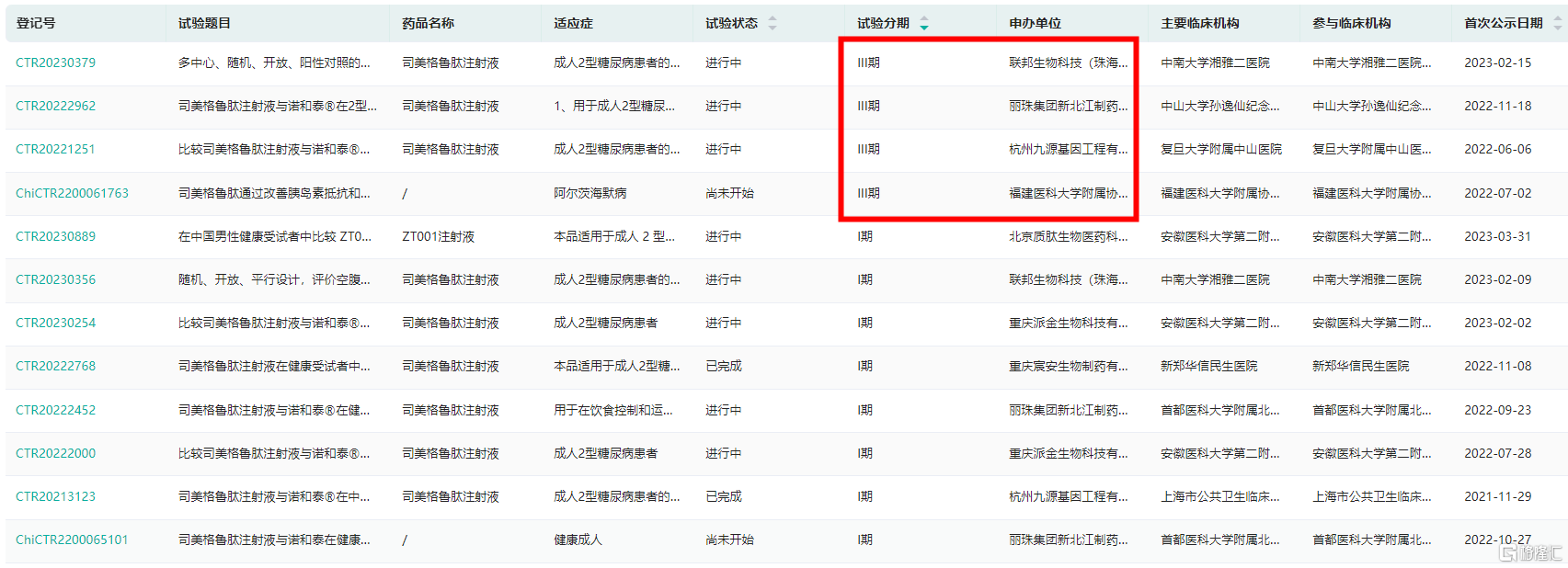
Task: Open registration link CTR20222452
Action: point(55,410)
